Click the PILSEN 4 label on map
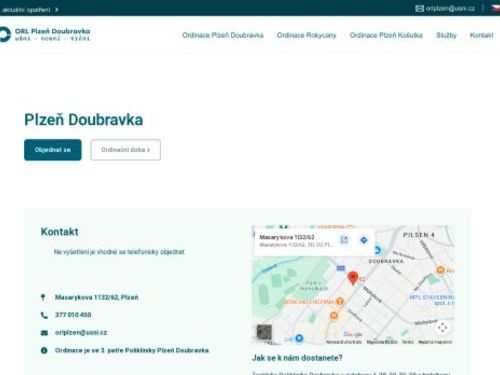Screen dimensions: 500x375 pos(419,235)
